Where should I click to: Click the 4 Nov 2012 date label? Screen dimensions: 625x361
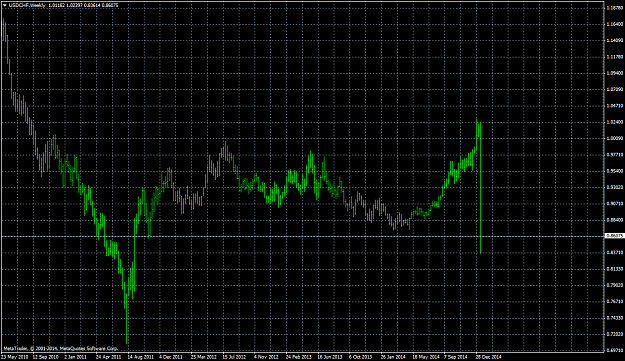(266, 357)
